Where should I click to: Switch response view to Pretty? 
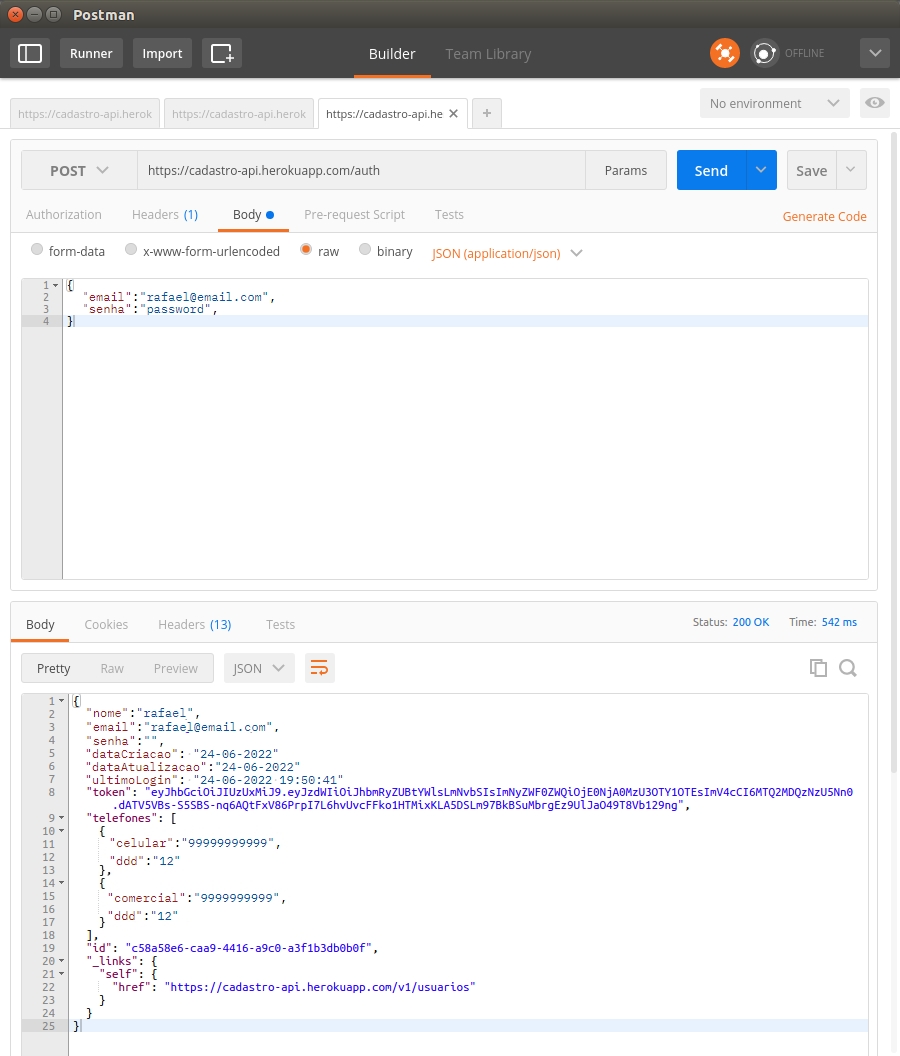point(53,668)
